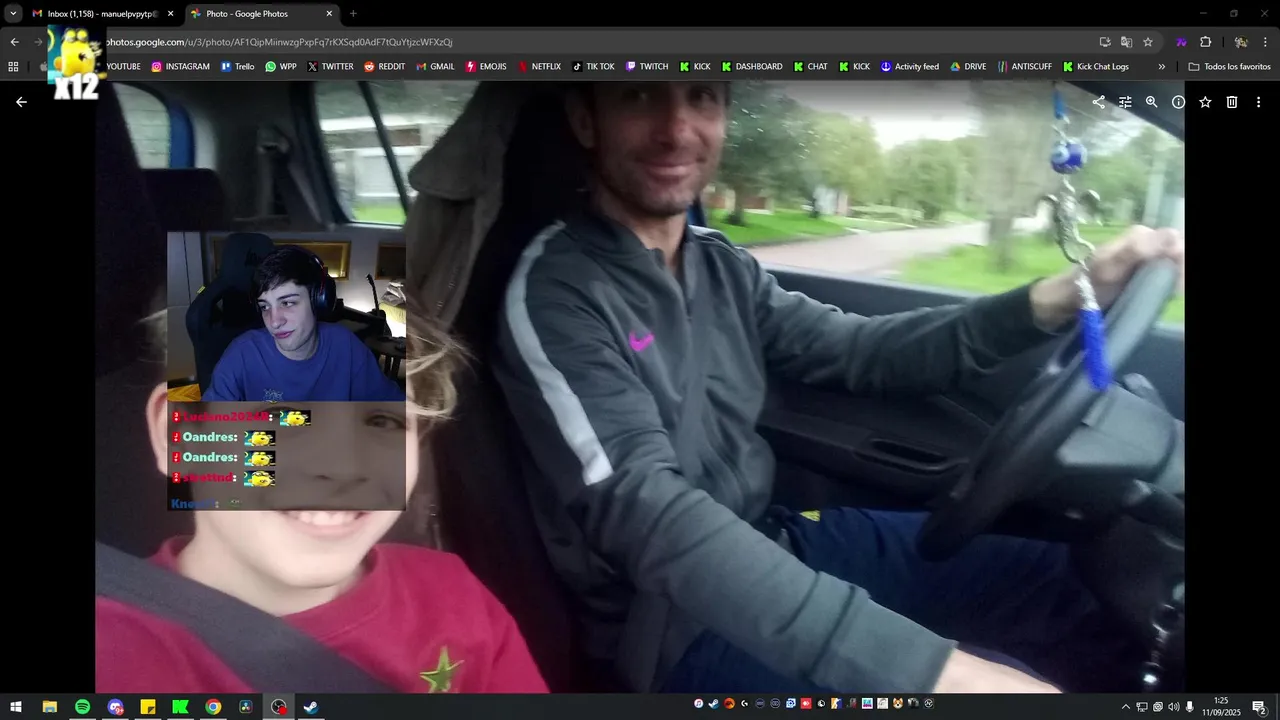The height and width of the screenshot is (720, 1280).
Task: Open the Todos los favoritos folder
Action: point(1229,67)
